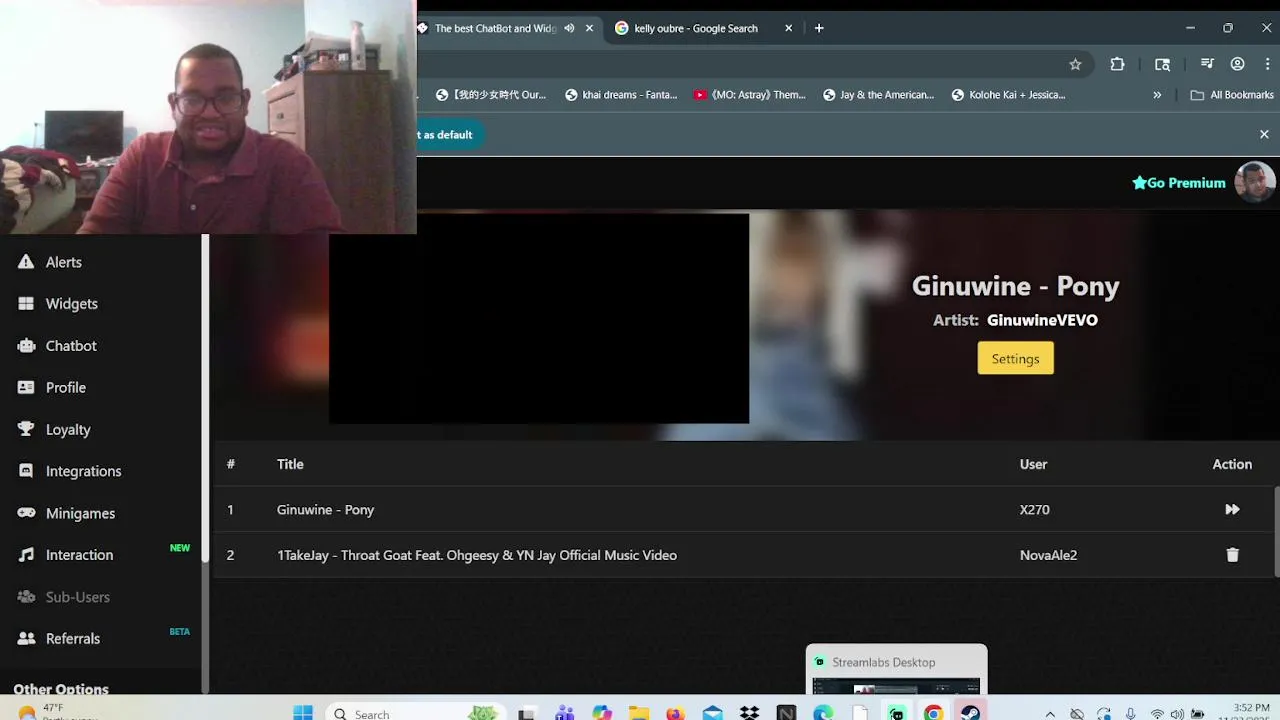Click the Interaction music note icon

pos(26,555)
